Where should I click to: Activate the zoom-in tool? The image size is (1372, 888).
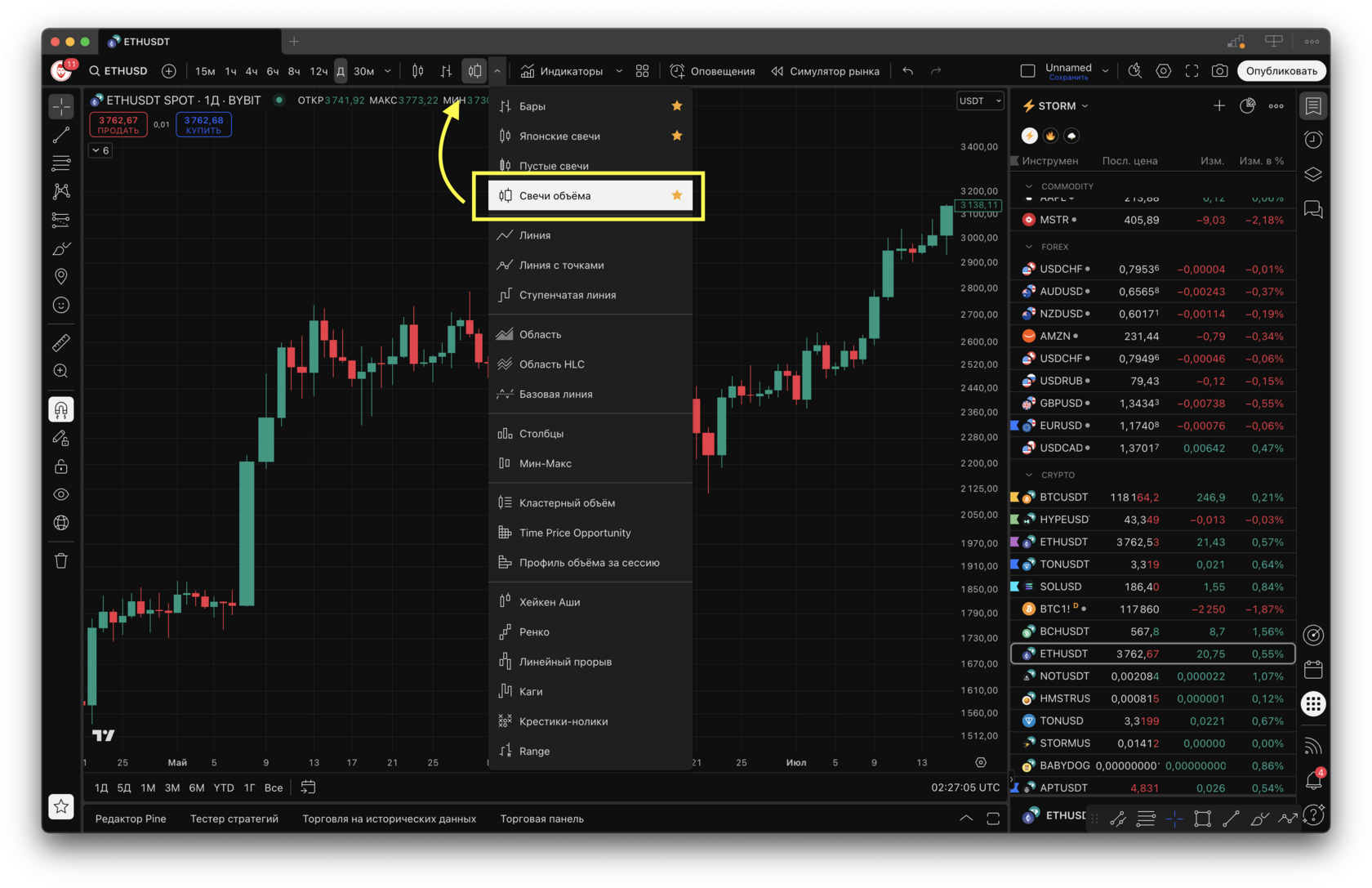[x=61, y=371]
